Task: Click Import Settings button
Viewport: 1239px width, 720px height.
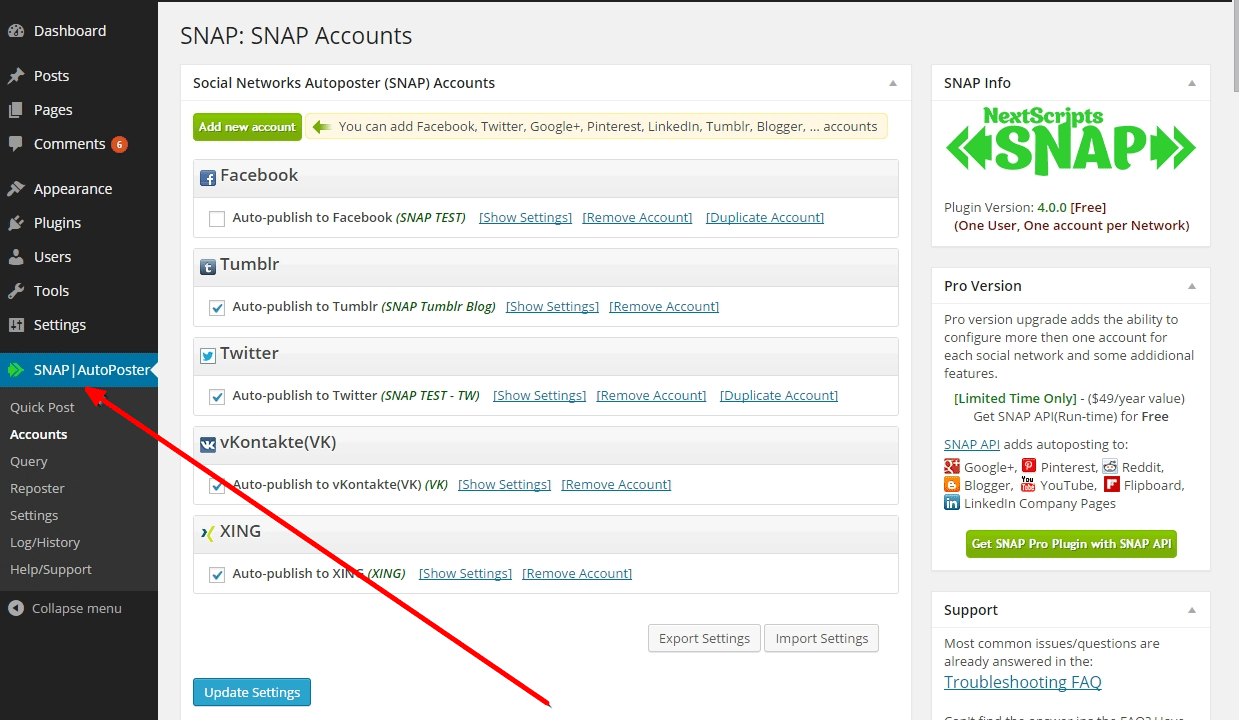Action: pos(822,638)
